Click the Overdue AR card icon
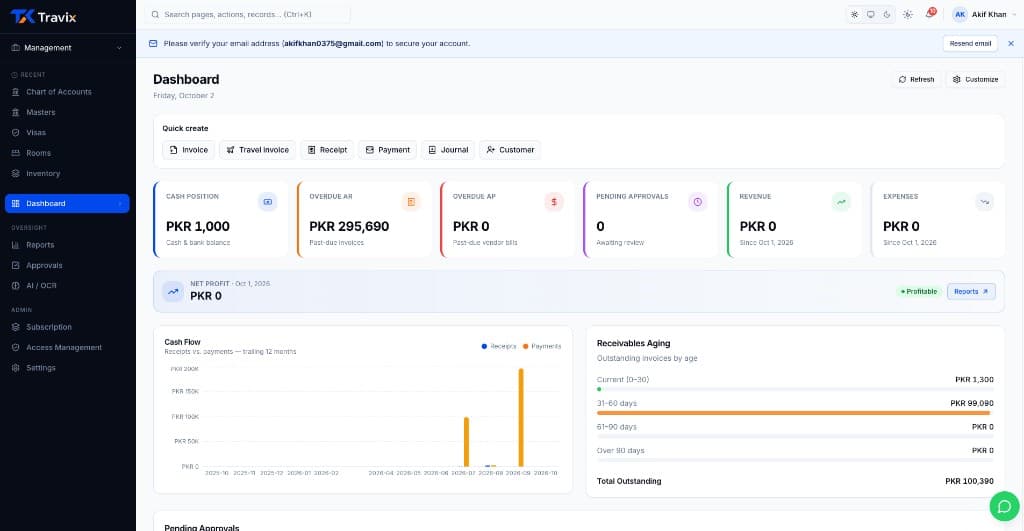This screenshot has width=1024, height=531. pyautogui.click(x=411, y=202)
